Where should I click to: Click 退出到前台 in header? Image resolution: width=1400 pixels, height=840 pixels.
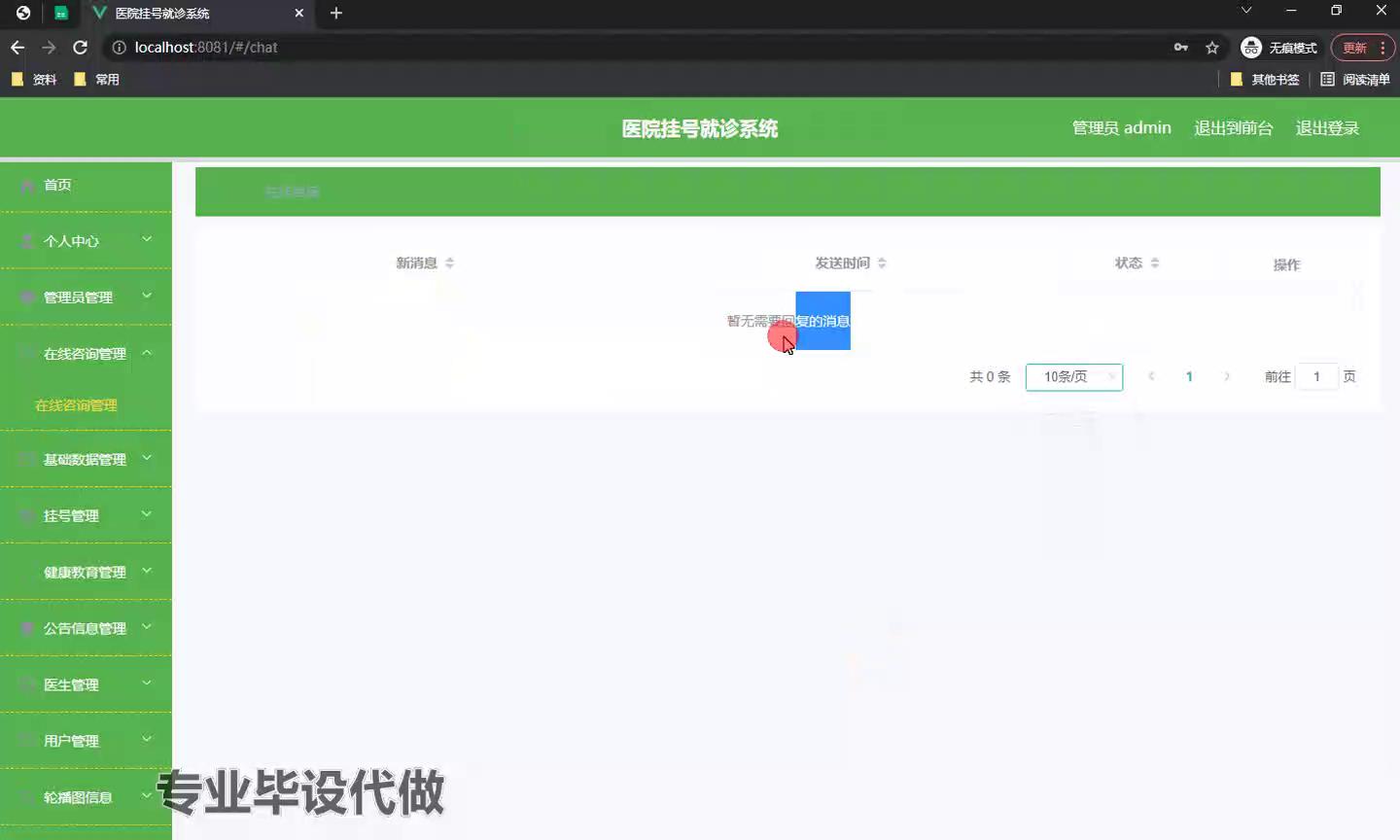pyautogui.click(x=1233, y=128)
